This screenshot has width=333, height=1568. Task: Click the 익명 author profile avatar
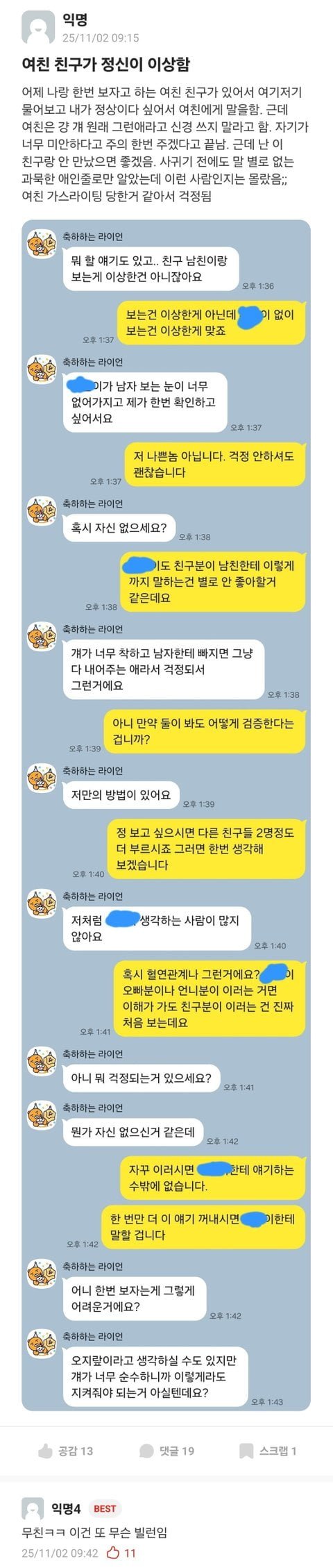pyautogui.click(x=38, y=28)
